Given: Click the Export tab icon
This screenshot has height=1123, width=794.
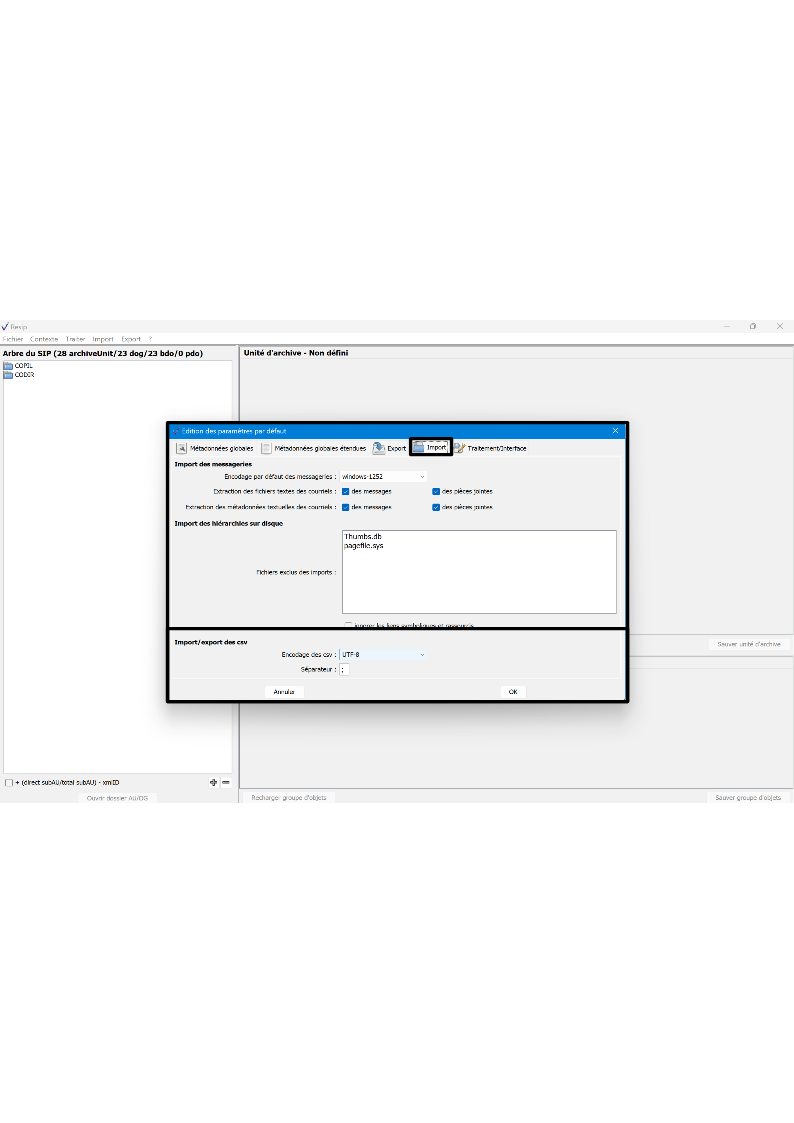Looking at the screenshot, I should click(379, 448).
